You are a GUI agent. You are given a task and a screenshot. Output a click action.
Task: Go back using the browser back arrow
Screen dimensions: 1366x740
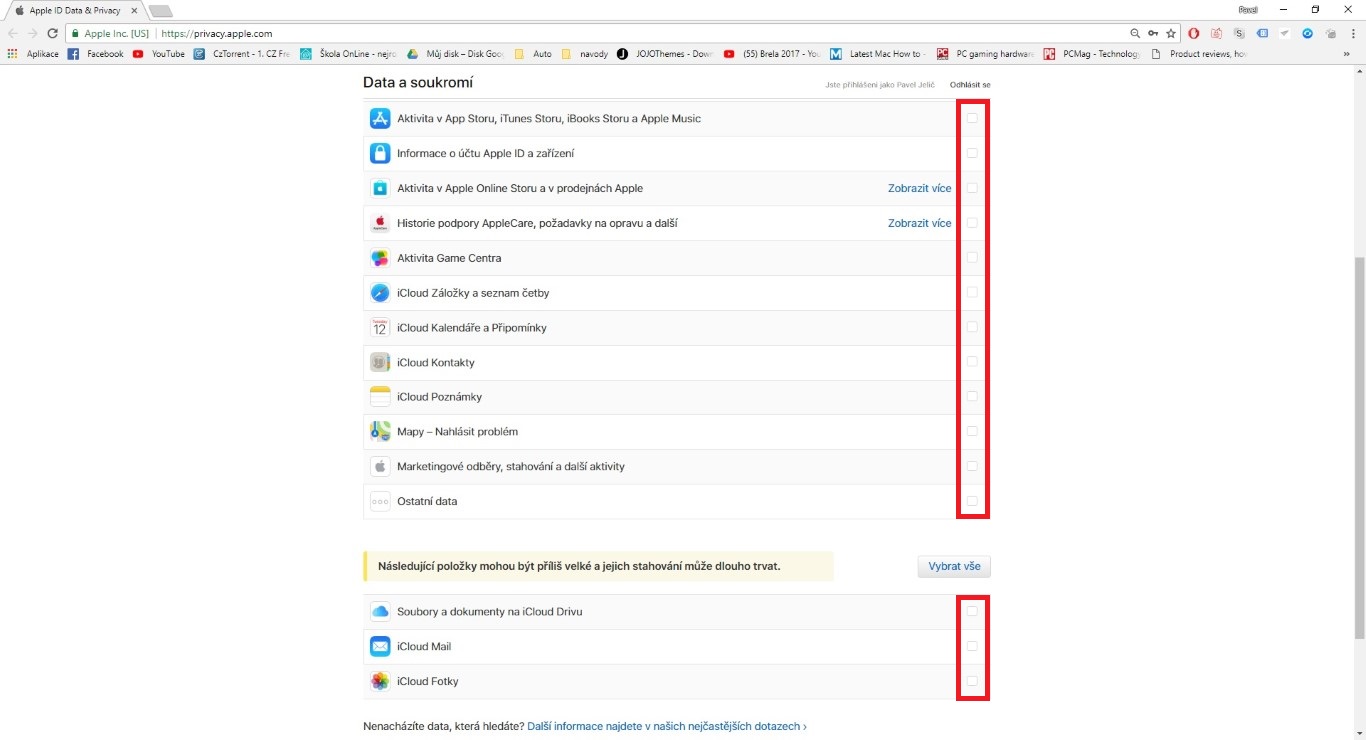[x=13, y=33]
